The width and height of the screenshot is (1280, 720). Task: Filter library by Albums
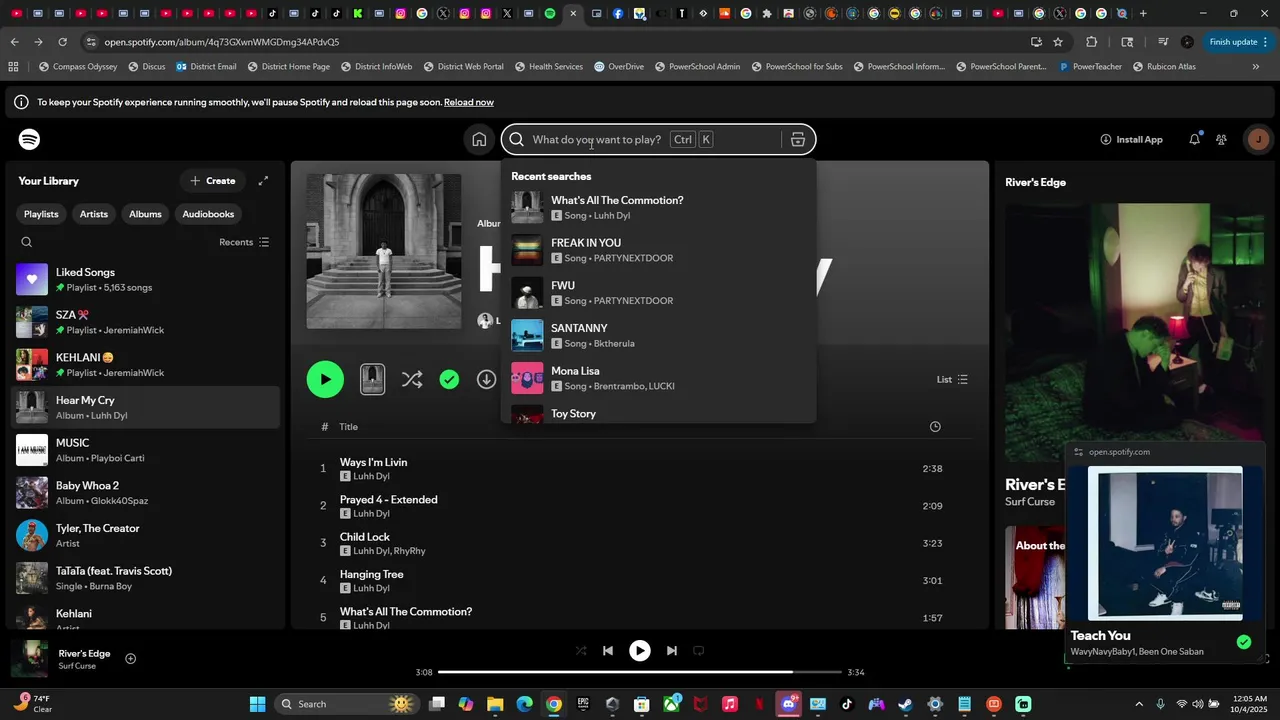click(x=145, y=214)
